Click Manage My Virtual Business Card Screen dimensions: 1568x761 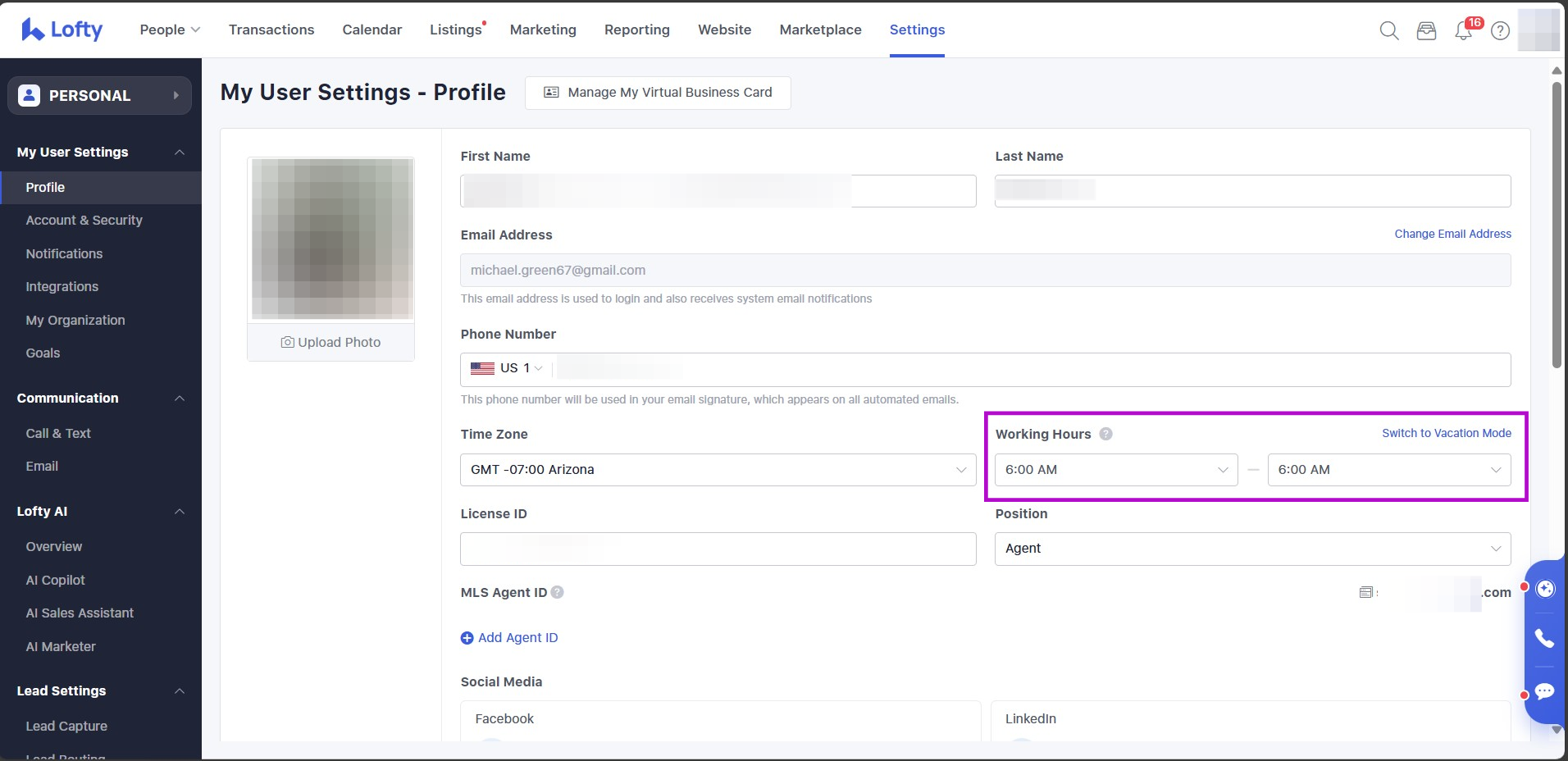[x=658, y=93]
